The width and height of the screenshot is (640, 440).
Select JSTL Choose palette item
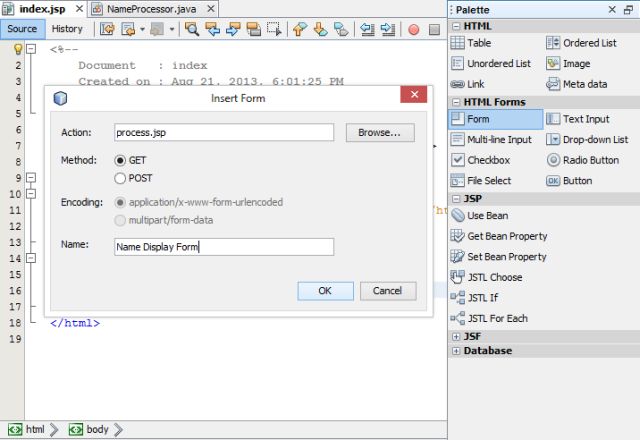point(487,277)
